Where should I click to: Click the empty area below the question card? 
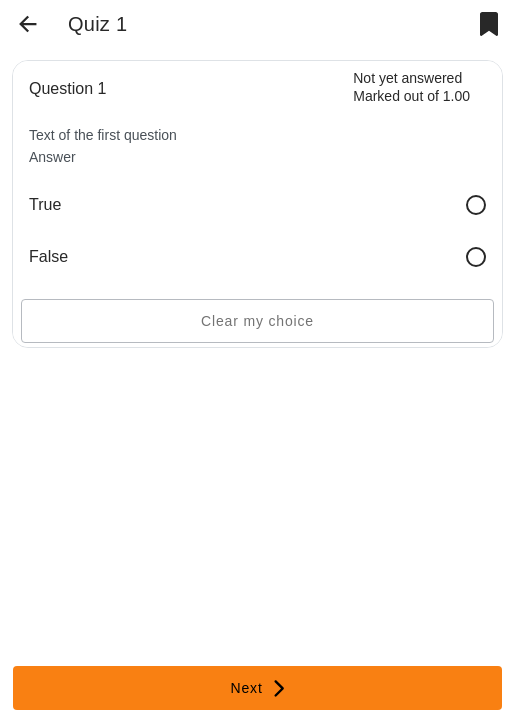[258, 505]
